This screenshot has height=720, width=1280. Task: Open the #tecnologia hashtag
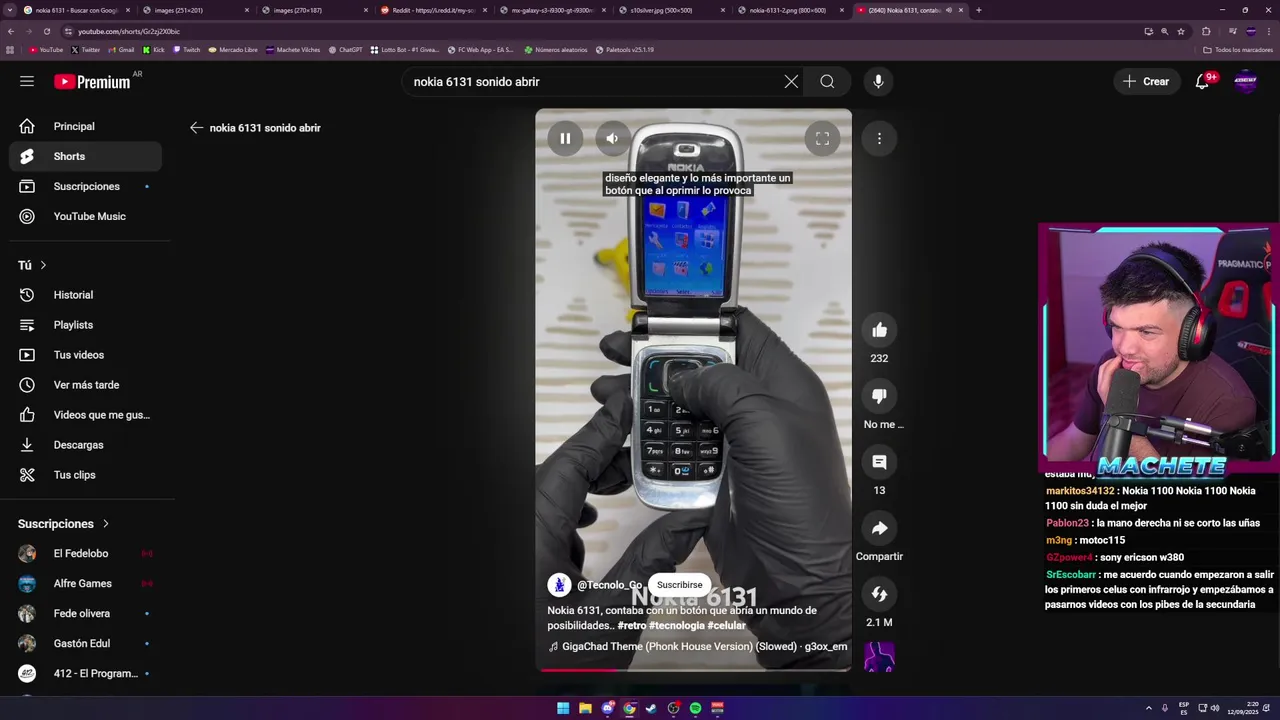coord(677,625)
